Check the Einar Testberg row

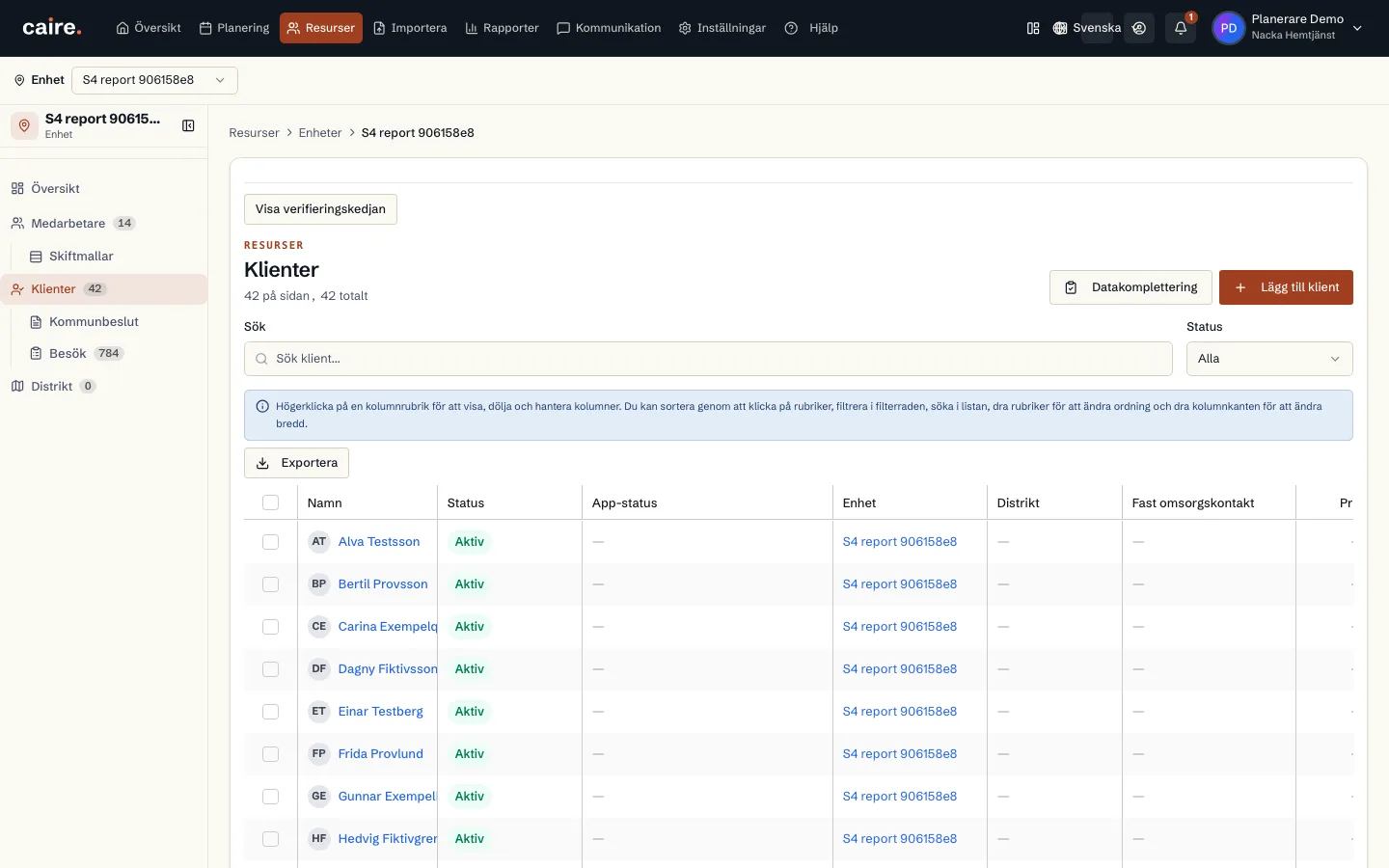coord(271,712)
